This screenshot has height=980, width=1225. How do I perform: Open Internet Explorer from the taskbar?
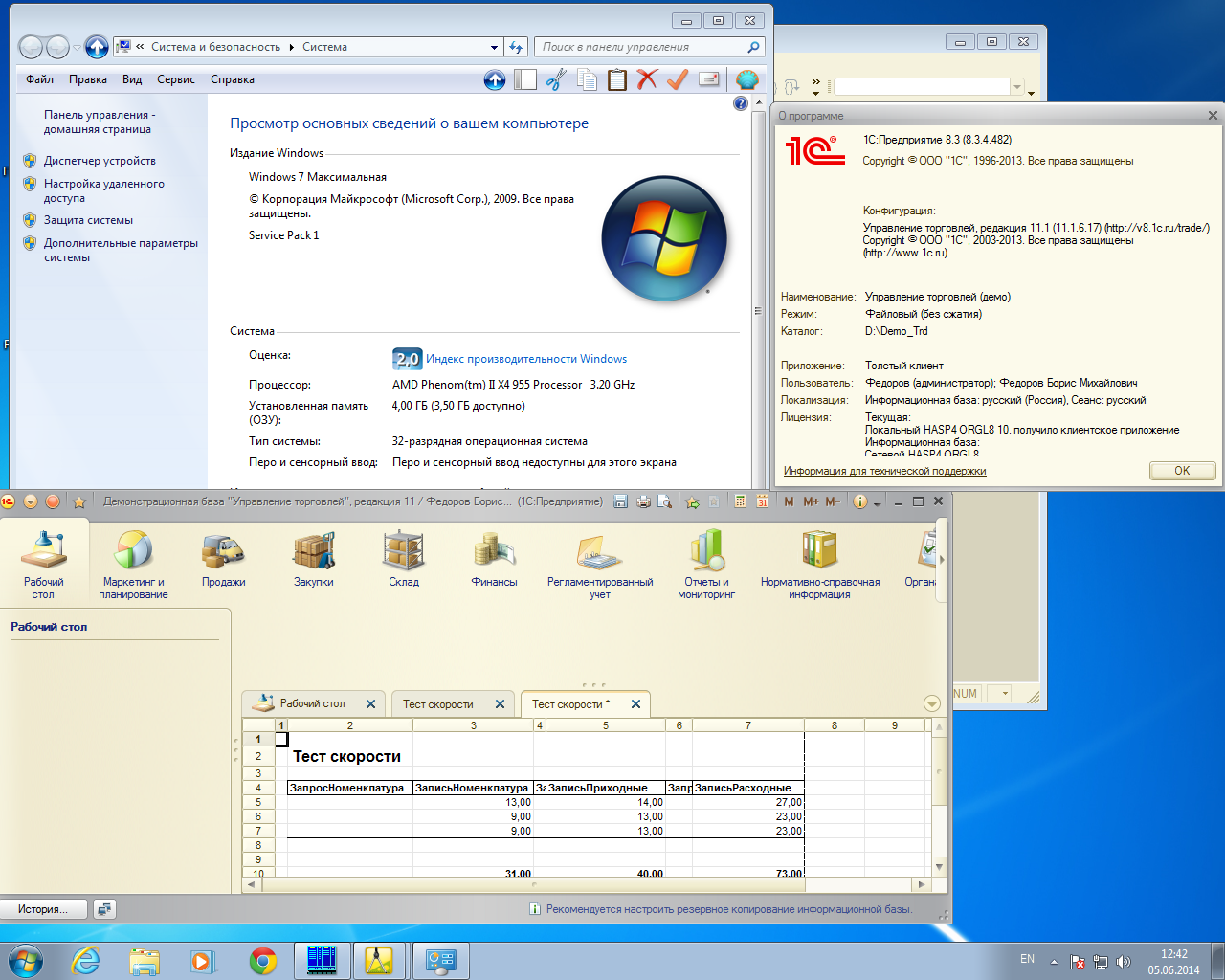[x=86, y=961]
